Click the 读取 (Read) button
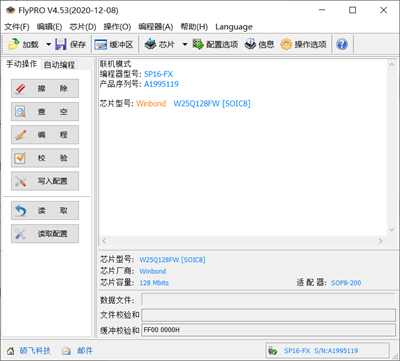 click(45, 210)
